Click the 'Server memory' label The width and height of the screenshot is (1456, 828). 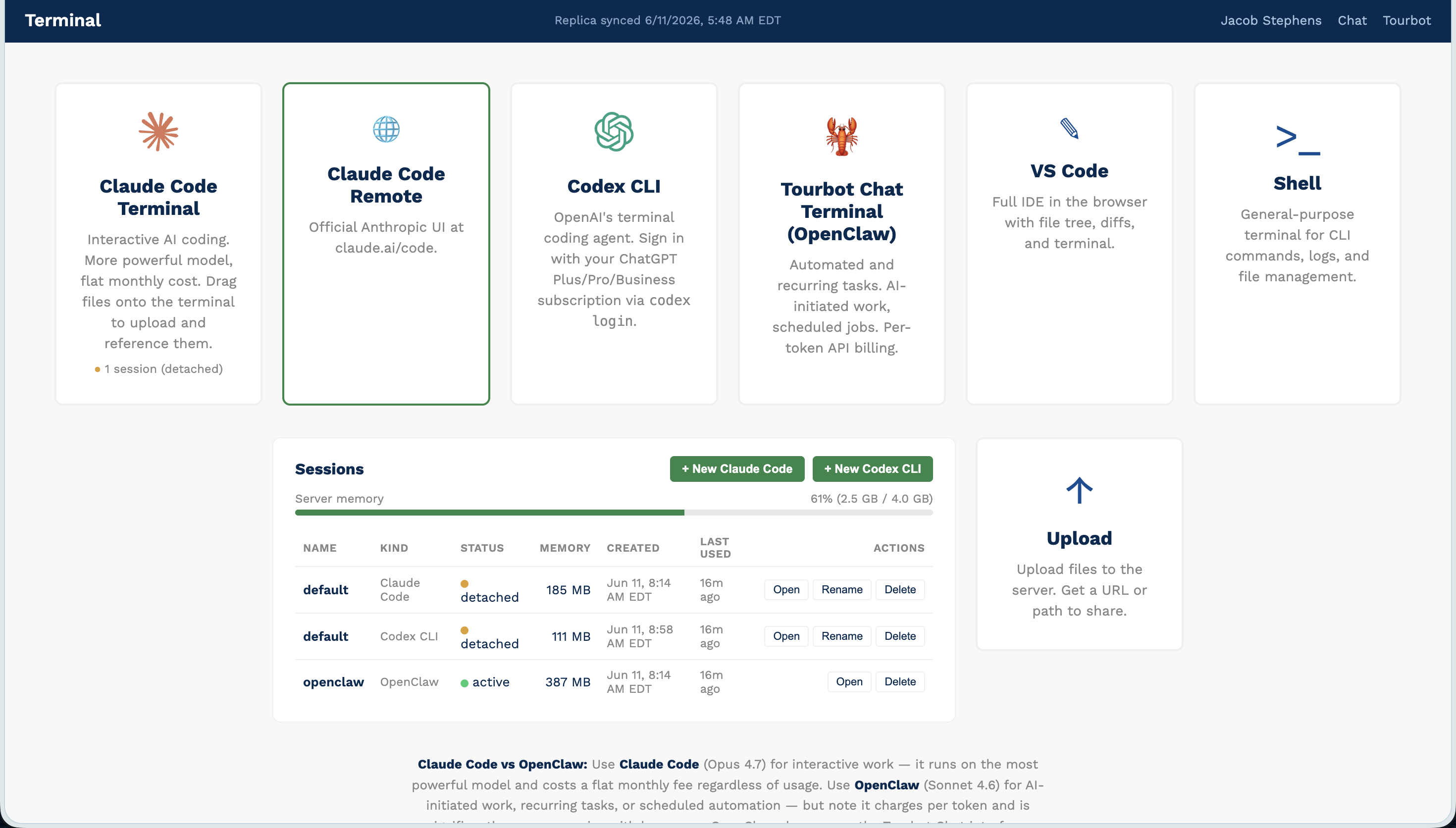(339, 499)
